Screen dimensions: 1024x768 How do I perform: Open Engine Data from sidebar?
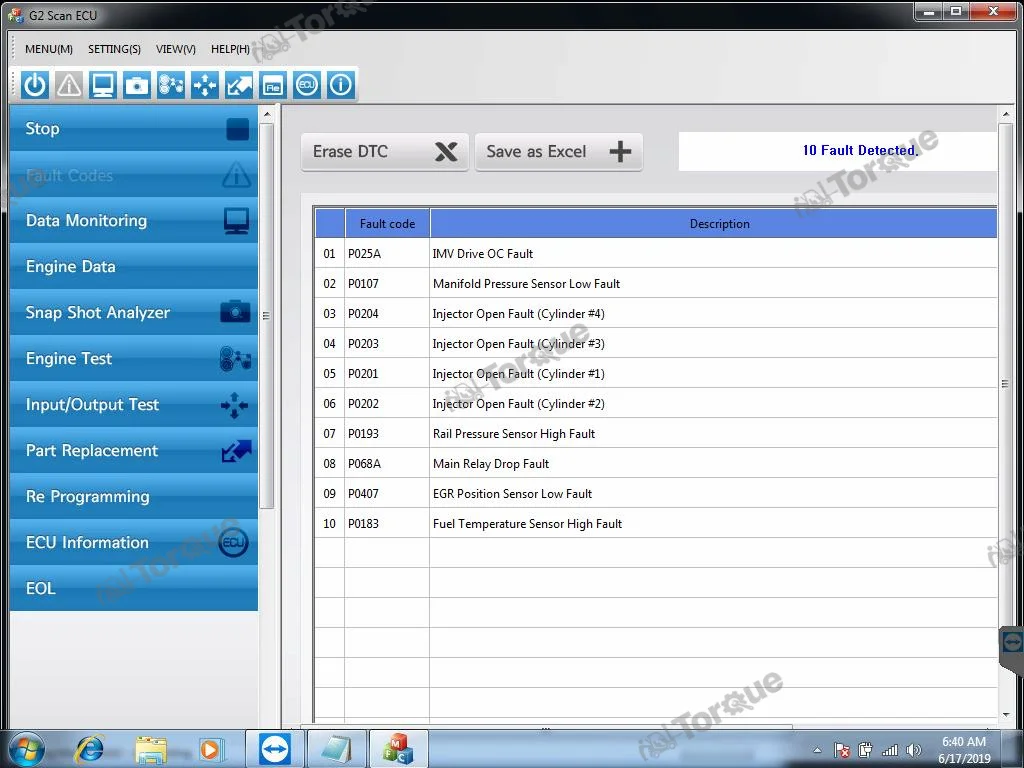(134, 266)
